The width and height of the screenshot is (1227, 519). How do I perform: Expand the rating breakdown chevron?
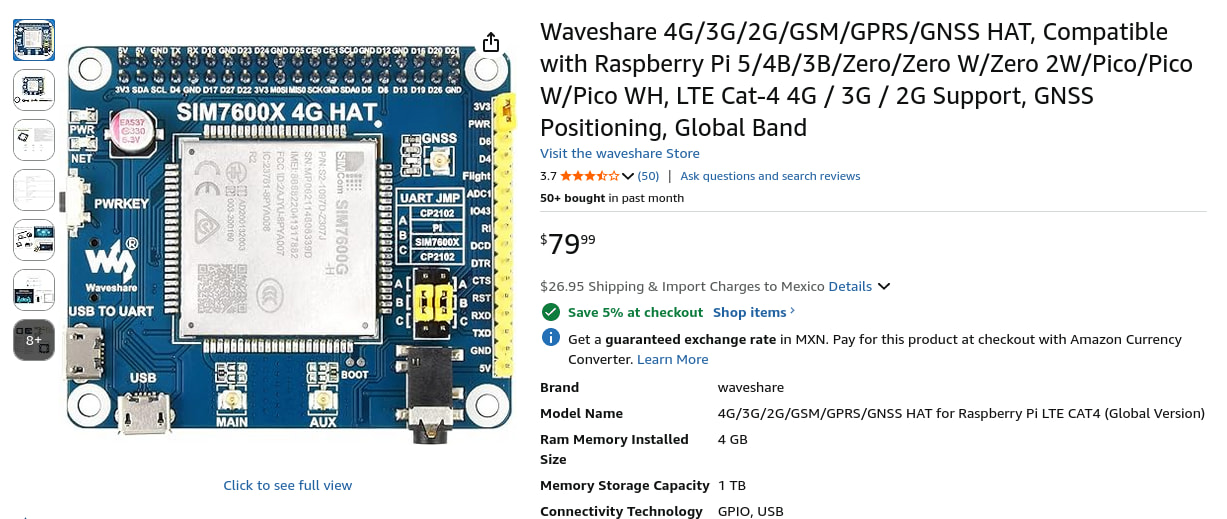pyautogui.click(x=628, y=176)
